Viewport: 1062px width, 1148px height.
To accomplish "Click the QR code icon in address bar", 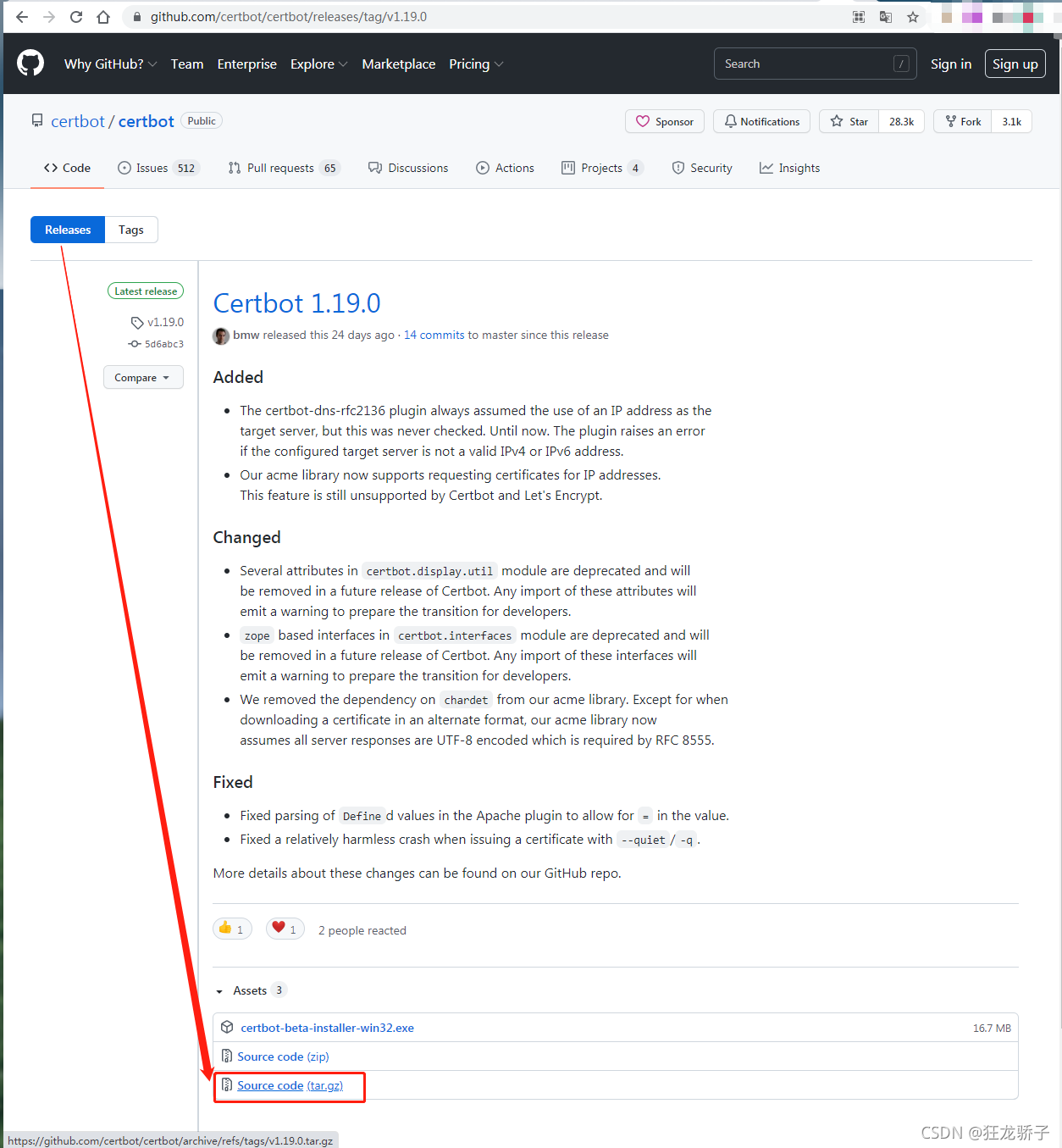I will 859,17.
